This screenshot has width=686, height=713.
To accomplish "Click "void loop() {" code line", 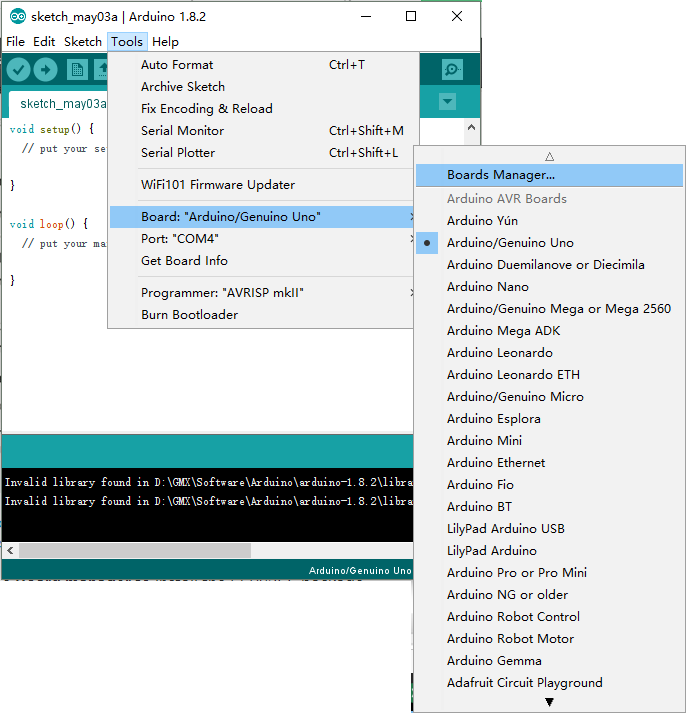I will [x=49, y=224].
